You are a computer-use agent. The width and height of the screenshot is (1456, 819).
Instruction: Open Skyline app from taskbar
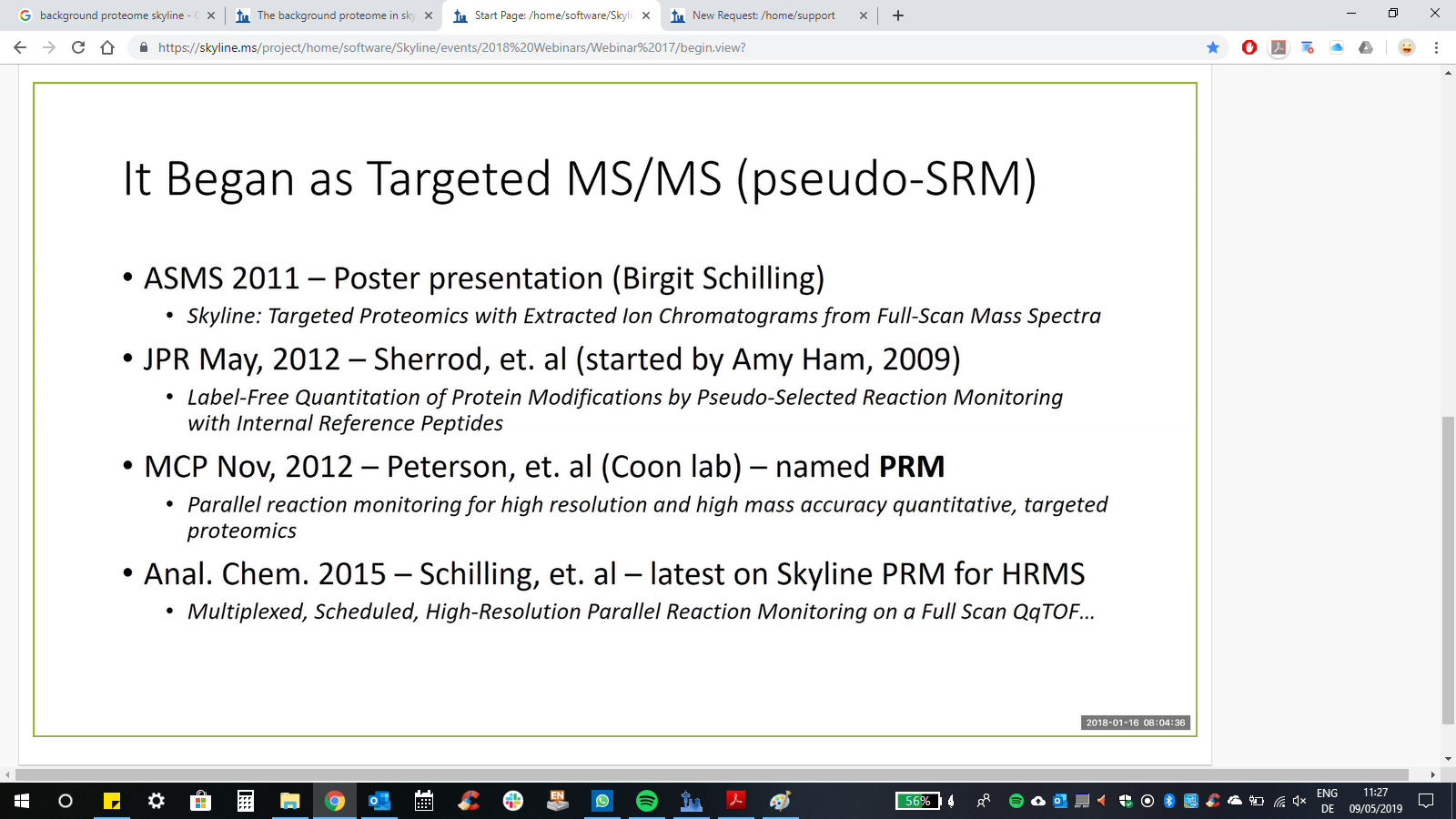pyautogui.click(x=692, y=801)
